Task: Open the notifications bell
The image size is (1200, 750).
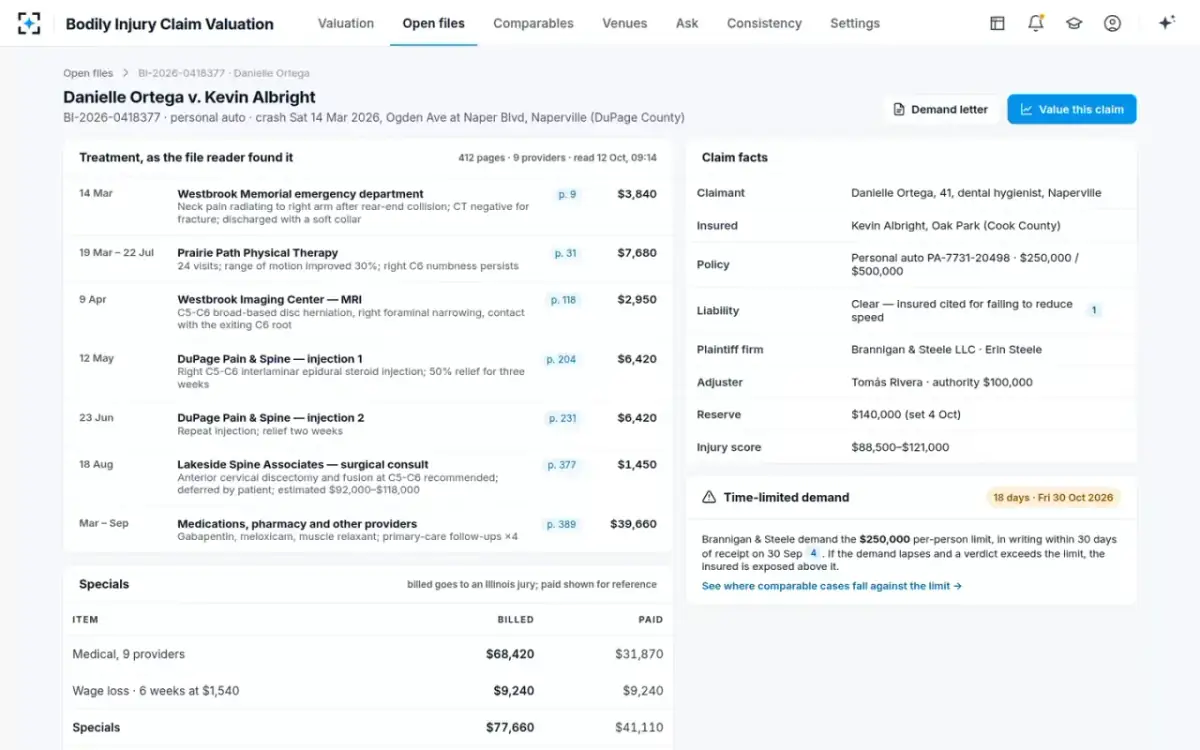Action: pos(1036,23)
